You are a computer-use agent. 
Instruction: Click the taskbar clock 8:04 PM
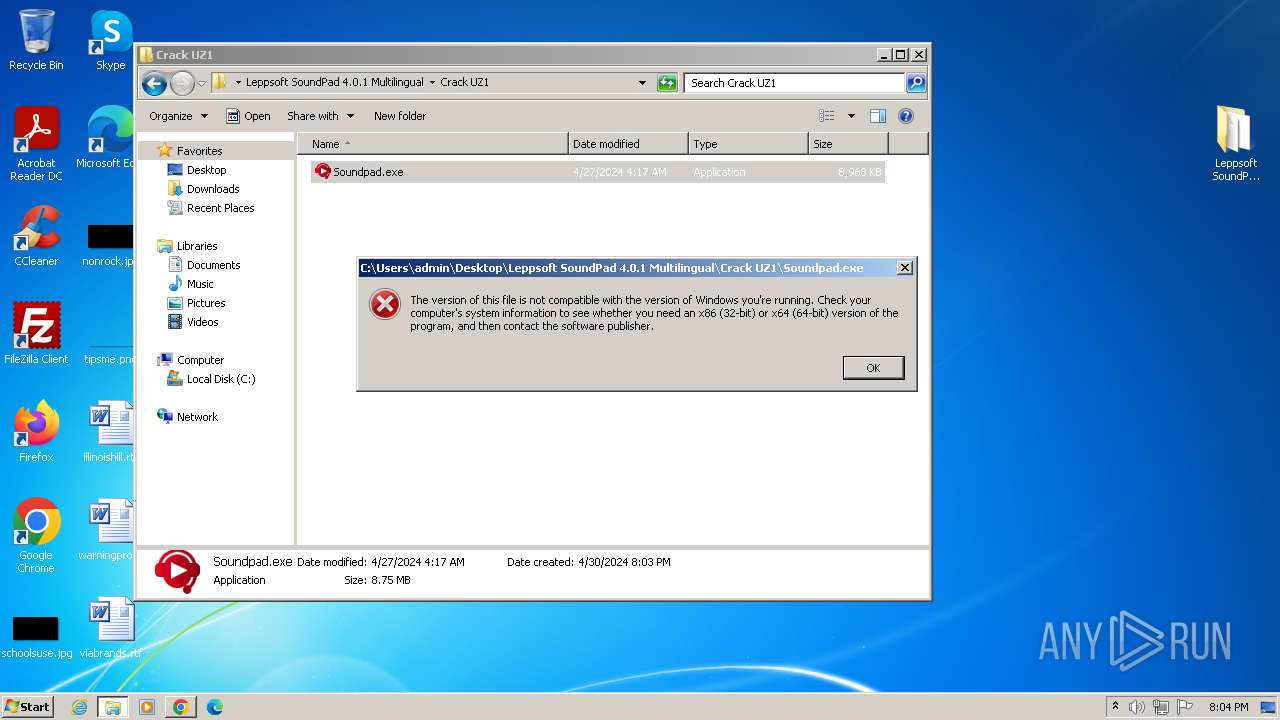coord(1228,707)
